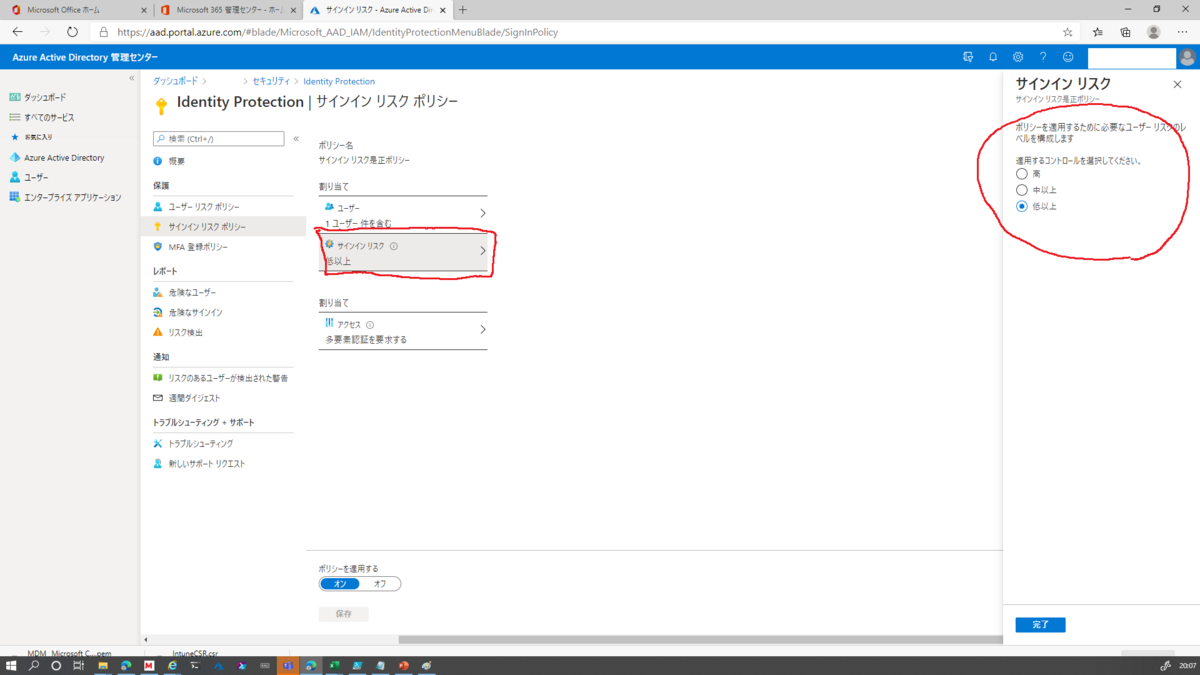Select the 高 risk level radio button
The height and width of the screenshot is (675, 1200).
(x=1022, y=174)
